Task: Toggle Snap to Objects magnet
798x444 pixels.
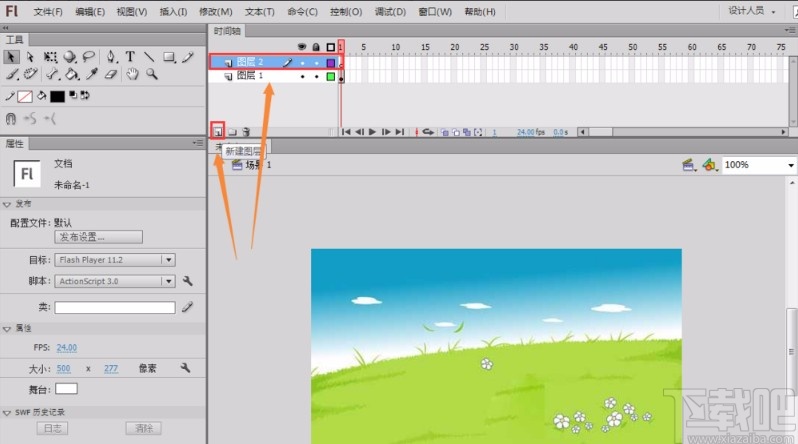Action: (x=11, y=119)
